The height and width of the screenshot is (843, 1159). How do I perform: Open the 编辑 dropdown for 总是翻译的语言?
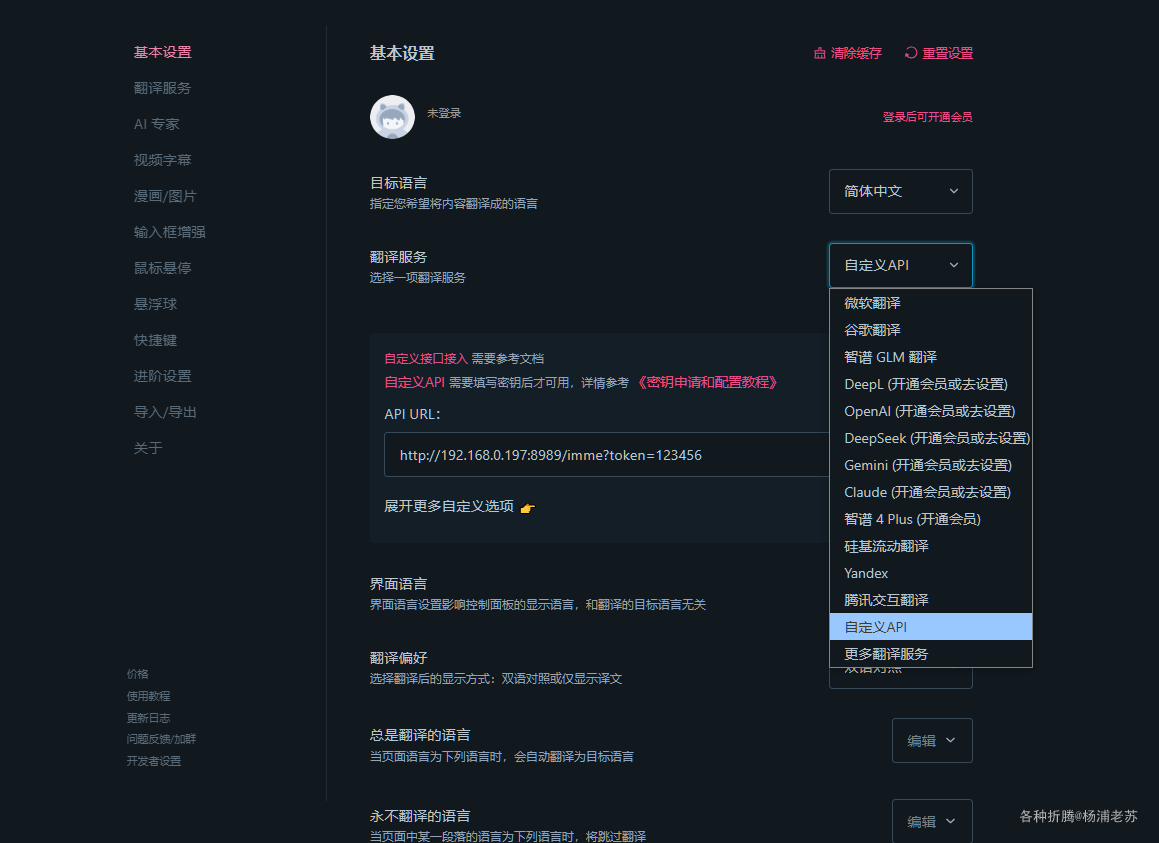click(931, 740)
